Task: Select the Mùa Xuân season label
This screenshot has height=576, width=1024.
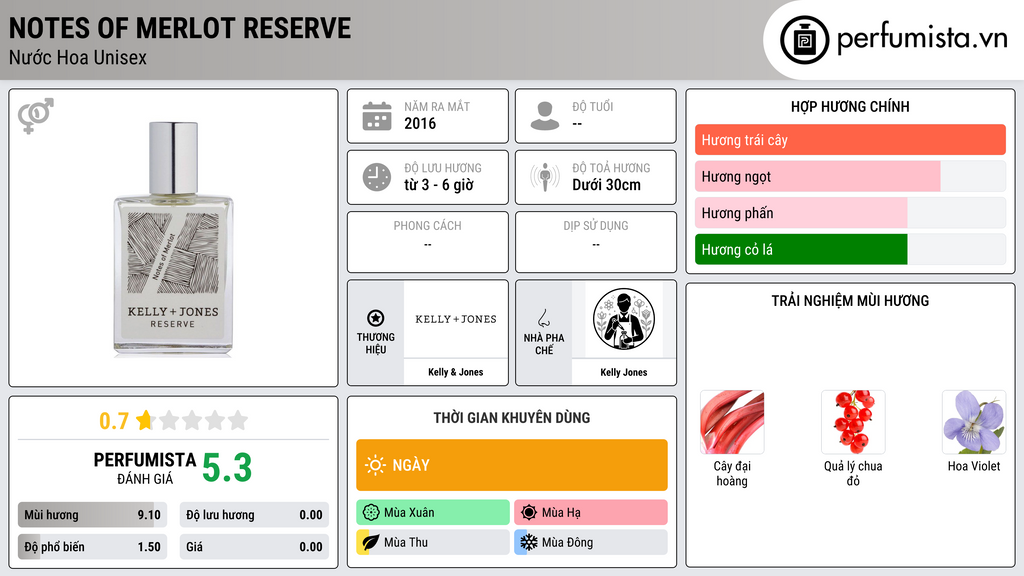Action: pyautogui.click(x=409, y=513)
